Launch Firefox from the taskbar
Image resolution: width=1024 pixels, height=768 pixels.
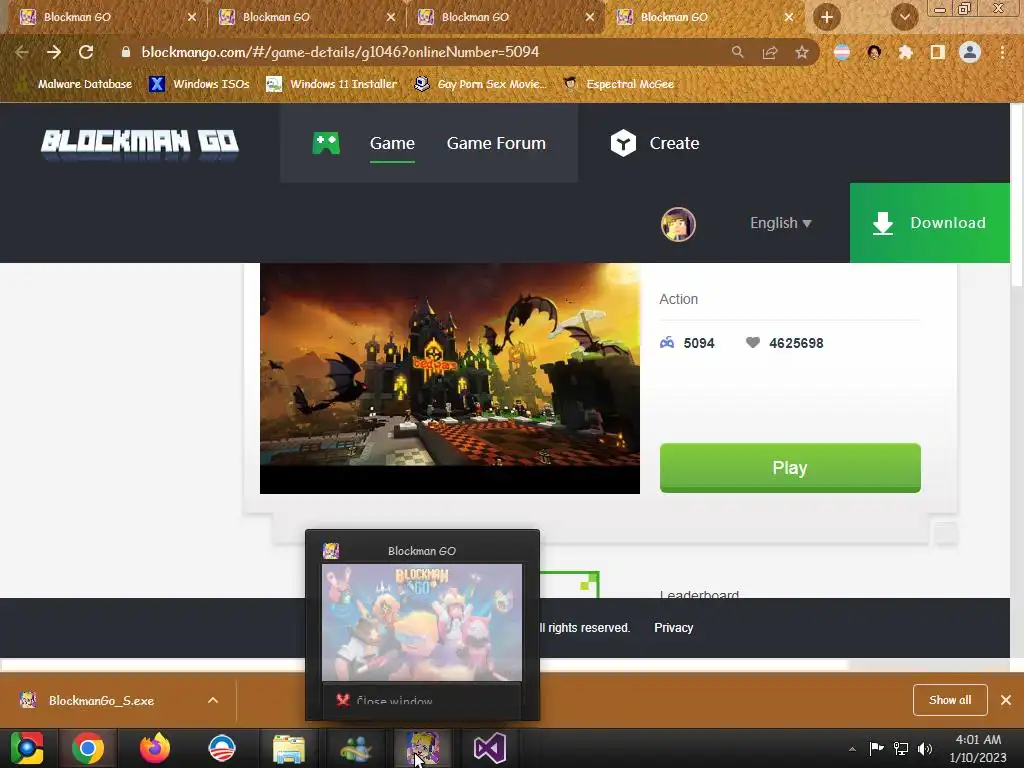155,748
